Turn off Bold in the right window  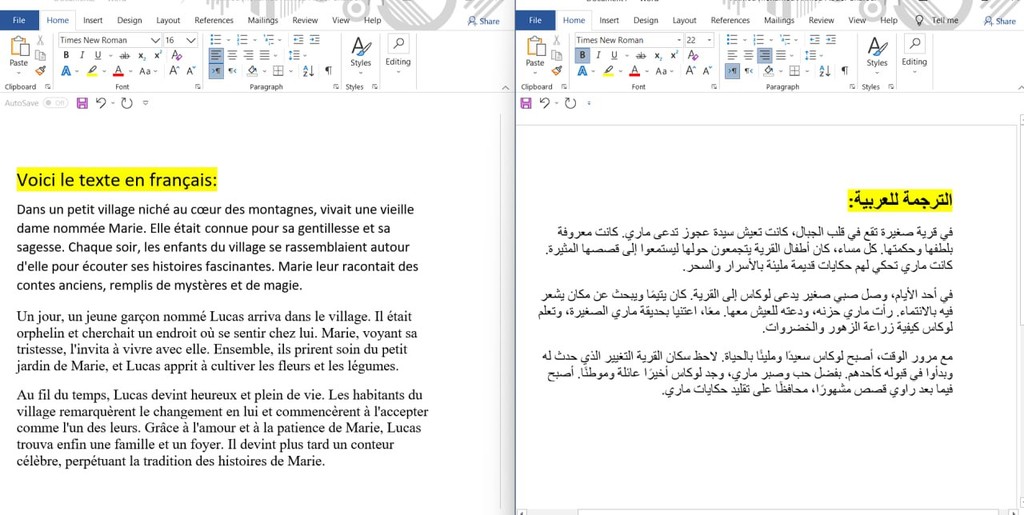point(583,55)
